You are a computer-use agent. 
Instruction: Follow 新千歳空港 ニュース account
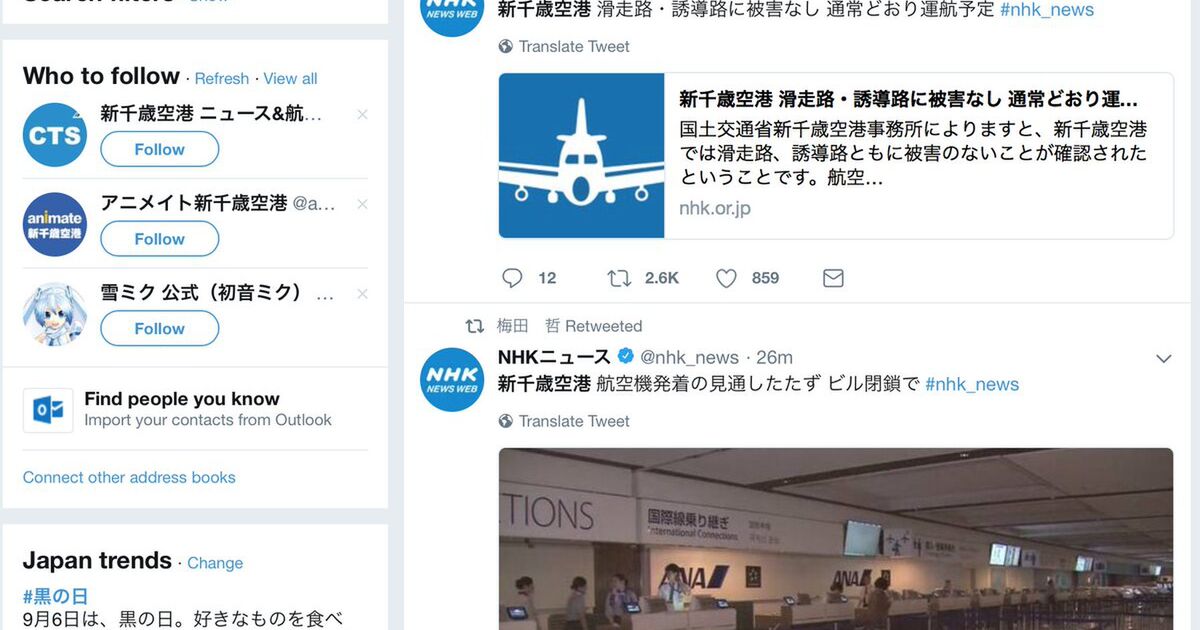tap(159, 149)
